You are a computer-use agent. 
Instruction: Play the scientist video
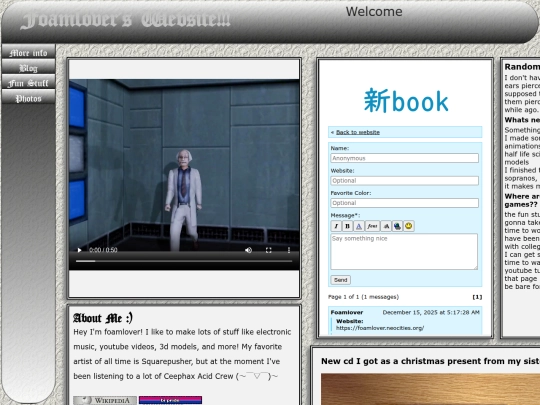79,250
